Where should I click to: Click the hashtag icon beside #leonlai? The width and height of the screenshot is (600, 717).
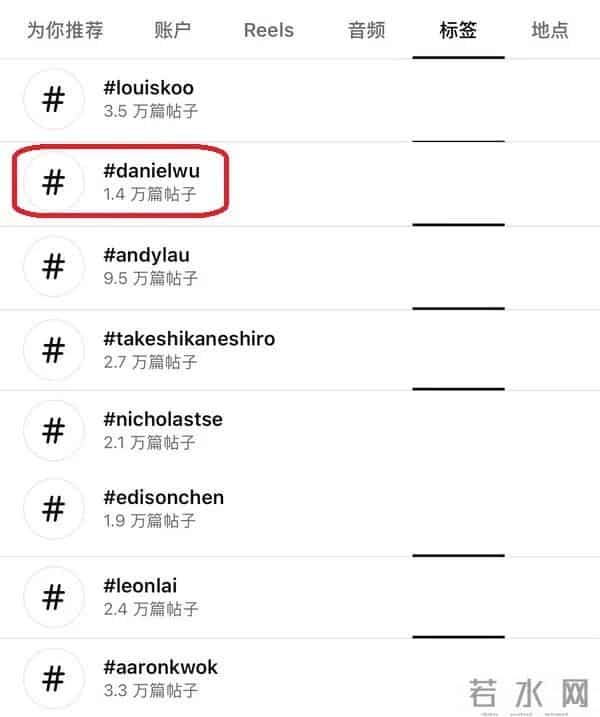53,597
